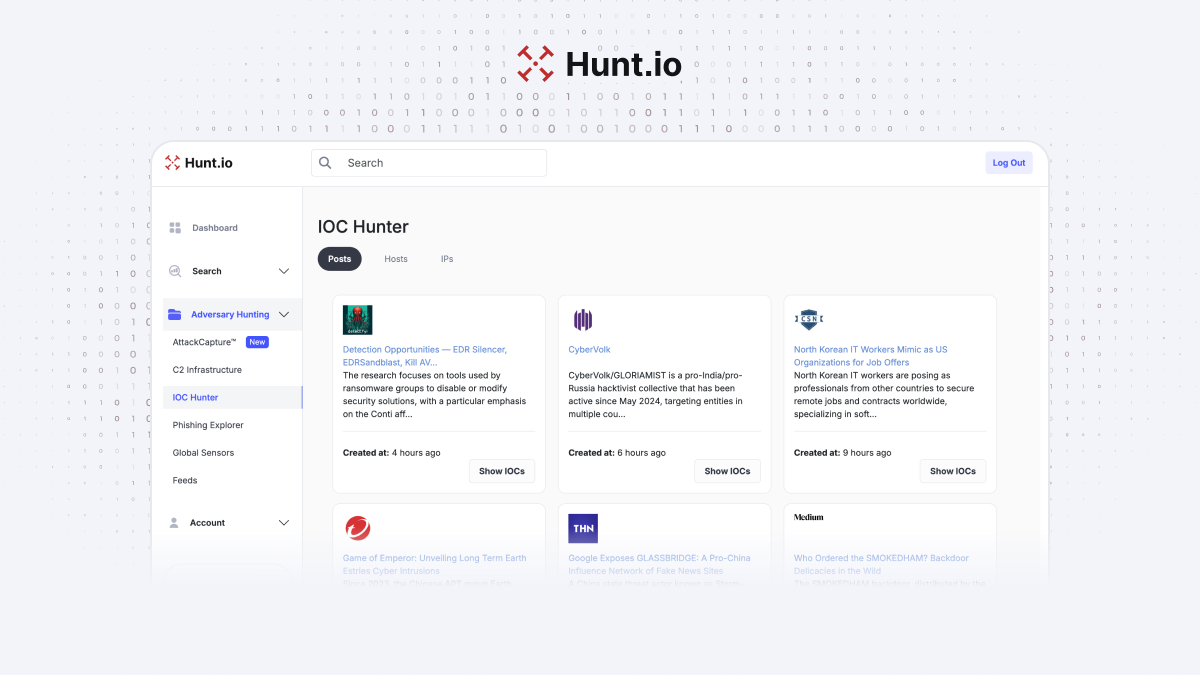Image resolution: width=1200 pixels, height=675 pixels.
Task: Click the ransomware research thumbnail on the first card
Action: click(x=358, y=319)
